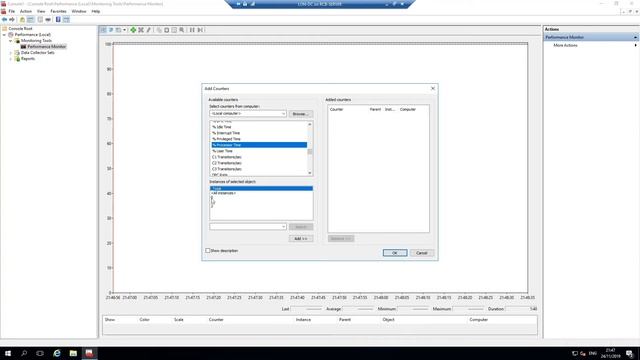
Task: Select C2 Transitions/sec counter
Action: click(227, 163)
